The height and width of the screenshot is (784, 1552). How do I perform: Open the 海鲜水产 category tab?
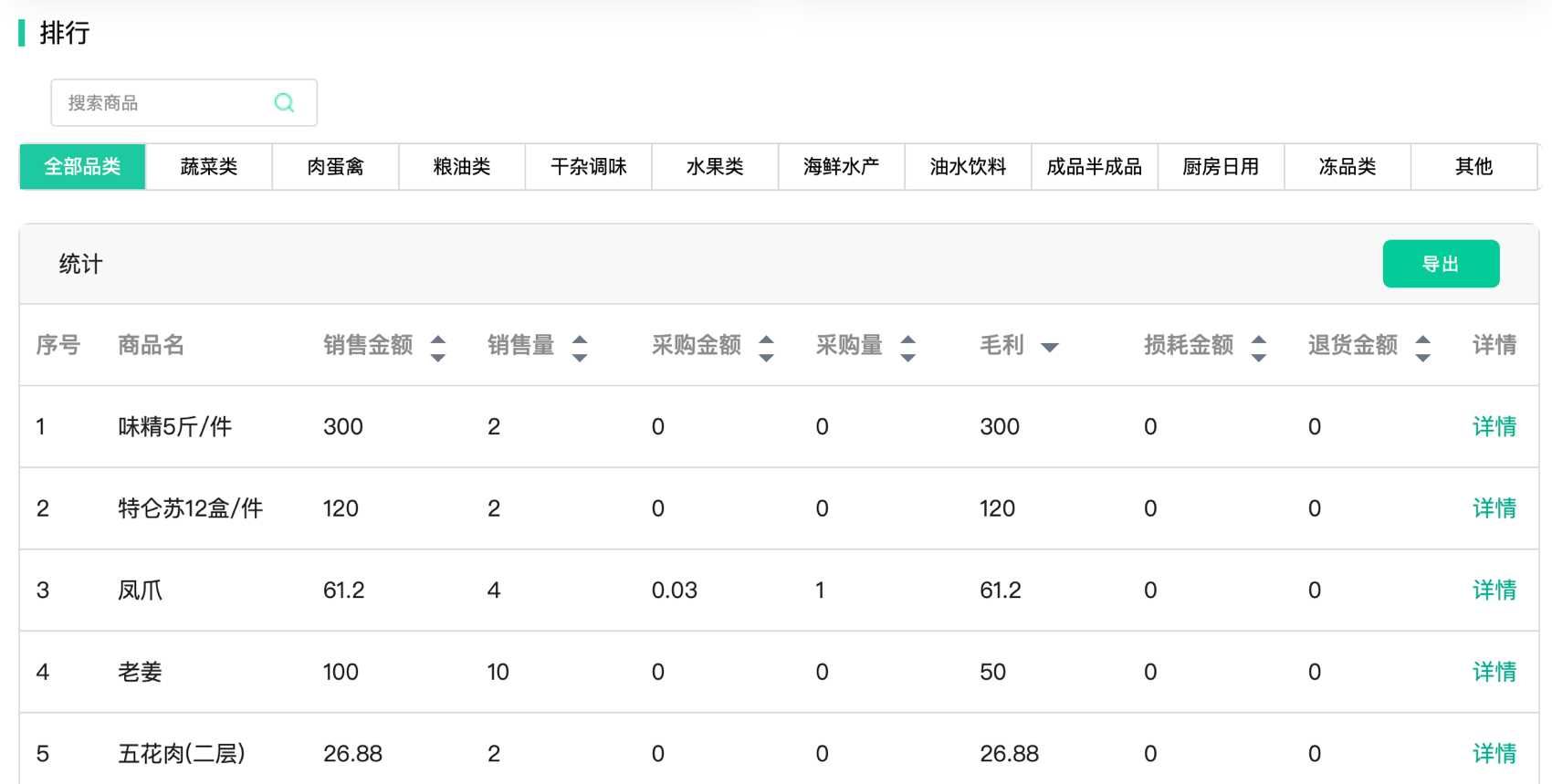[841, 167]
